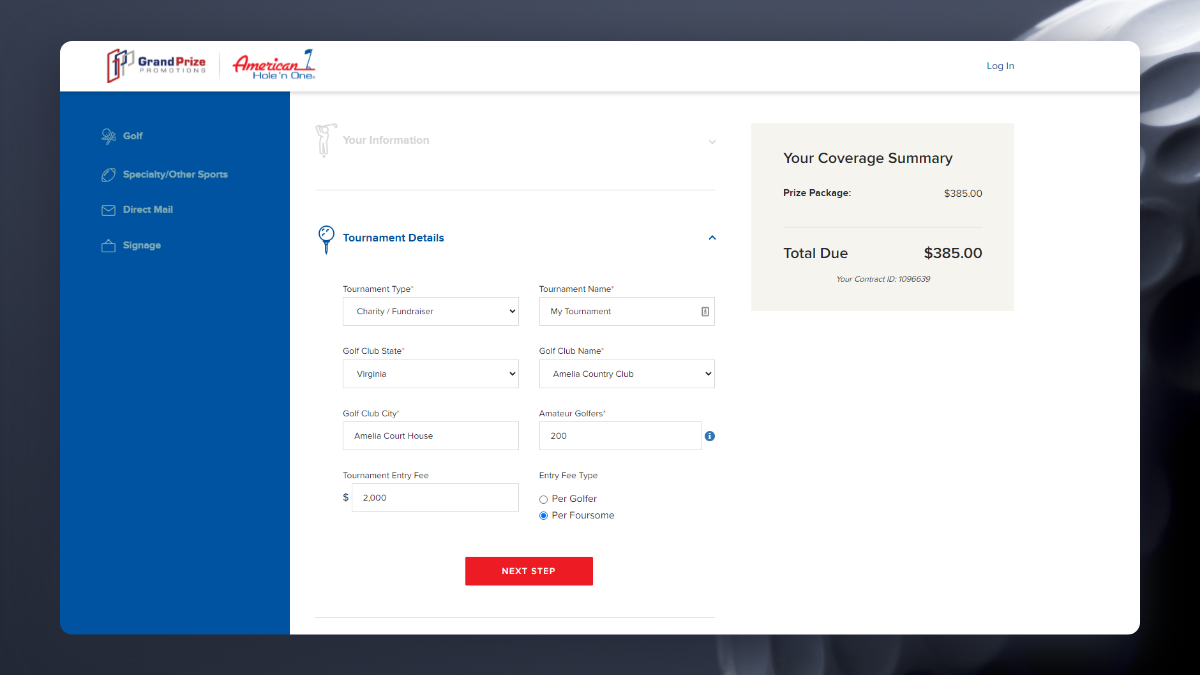Focus the Tournament Name input field

click(x=627, y=311)
